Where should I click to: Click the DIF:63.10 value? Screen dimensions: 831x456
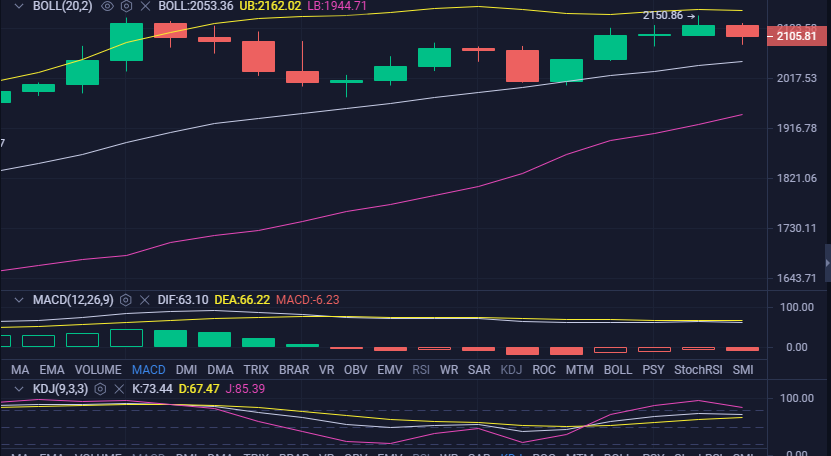coord(183,300)
